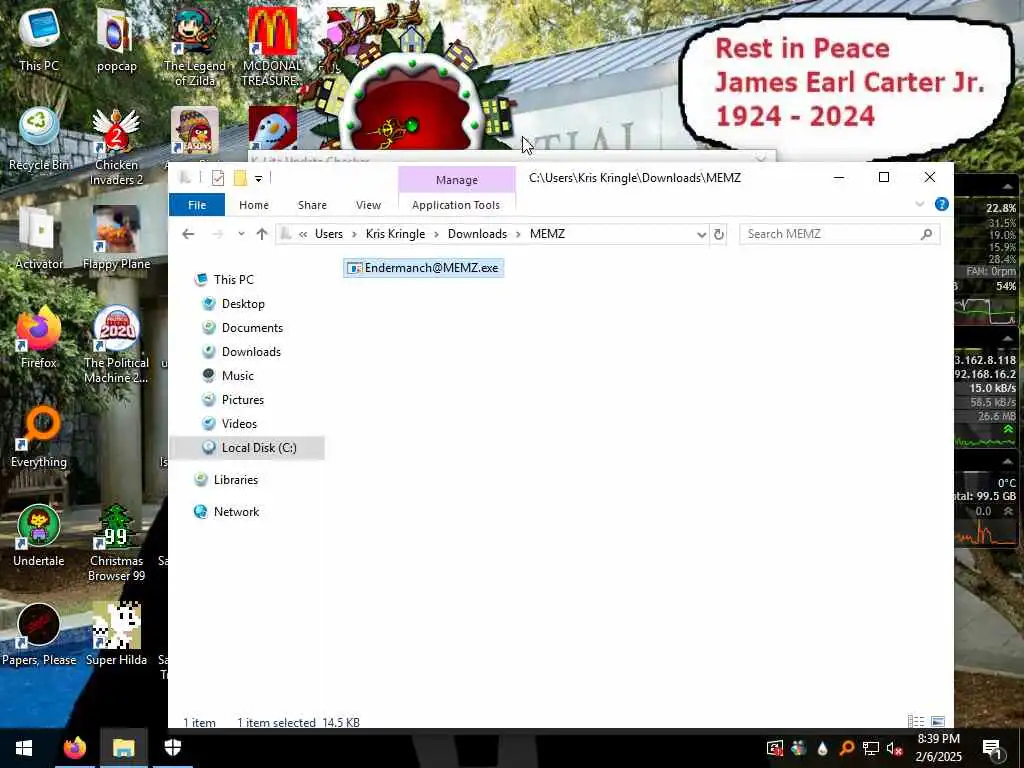Launch Chicken Invaders 2 from desktop
1024x768 pixels.
click(x=116, y=146)
